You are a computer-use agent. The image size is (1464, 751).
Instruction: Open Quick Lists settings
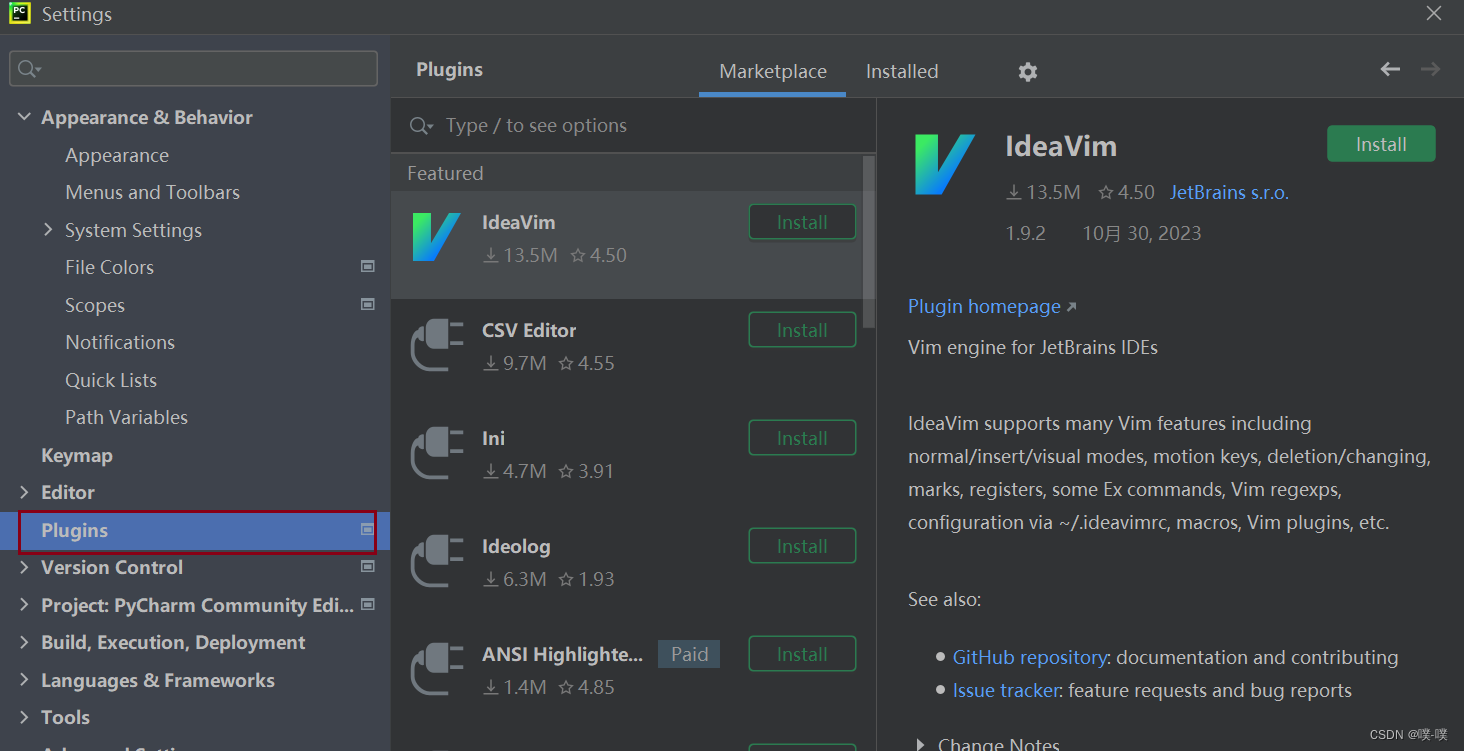pyautogui.click(x=111, y=380)
